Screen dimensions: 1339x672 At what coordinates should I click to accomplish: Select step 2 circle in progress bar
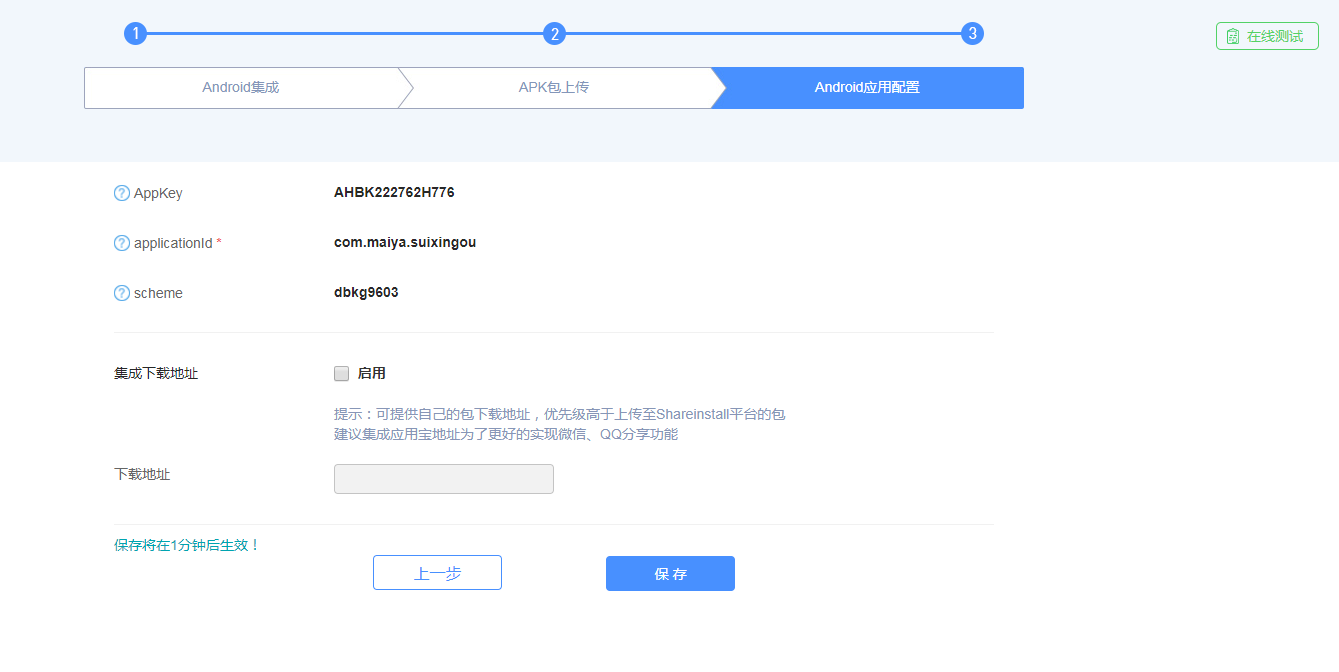555,33
